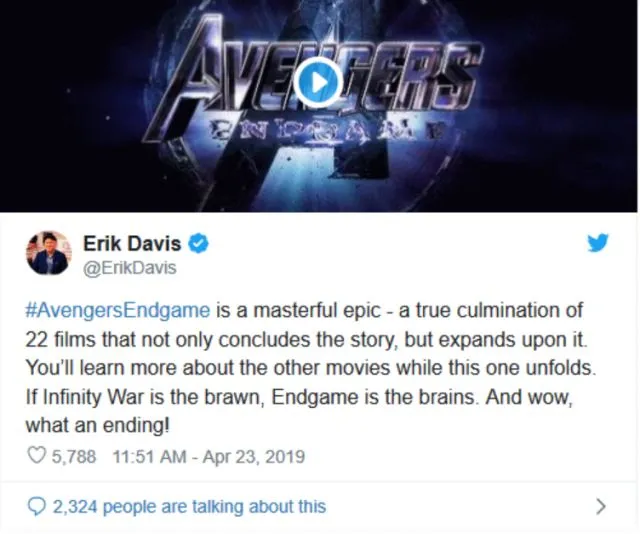Open the #AvengersEndgame hashtag
640x534 pixels.
click(x=118, y=310)
